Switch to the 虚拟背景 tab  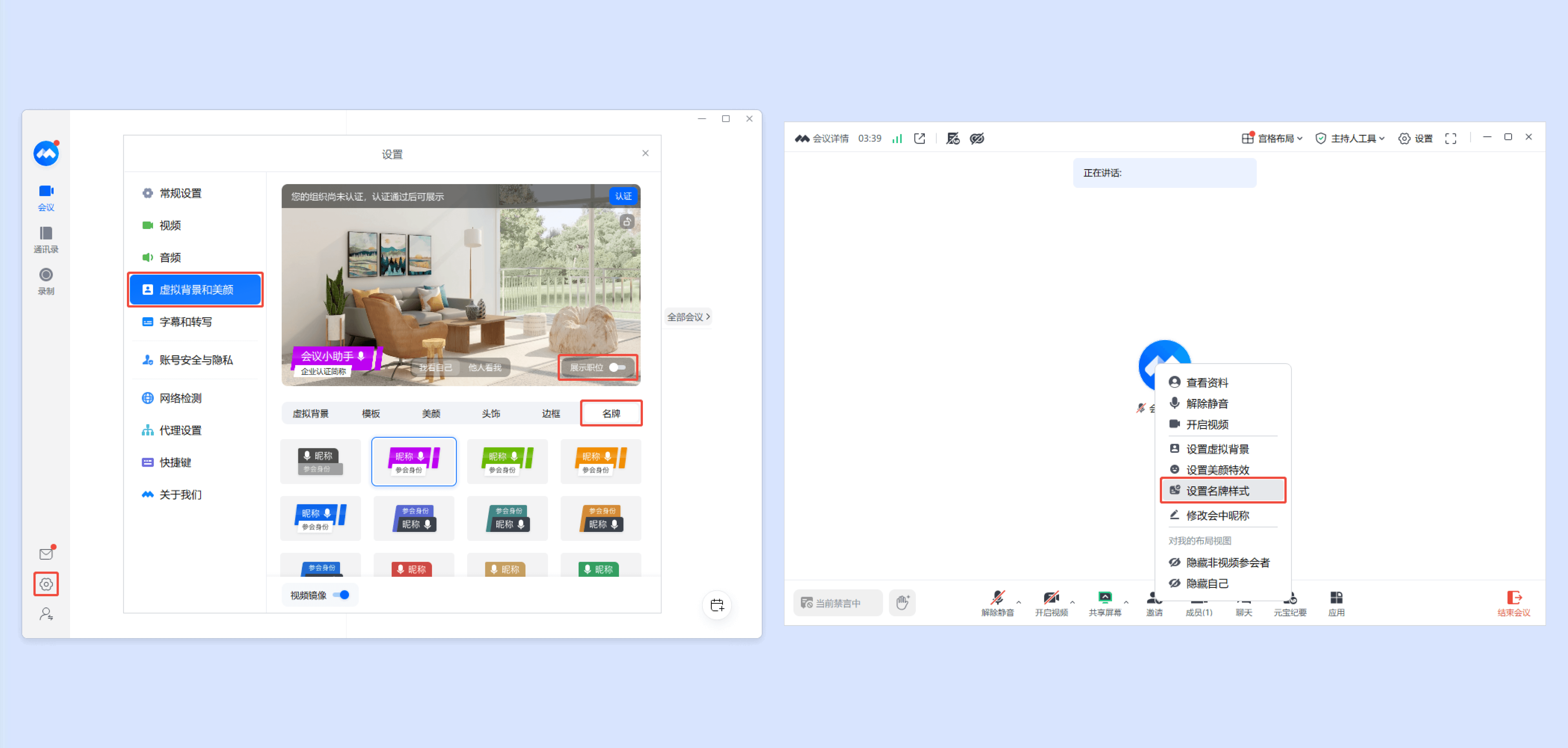310,414
